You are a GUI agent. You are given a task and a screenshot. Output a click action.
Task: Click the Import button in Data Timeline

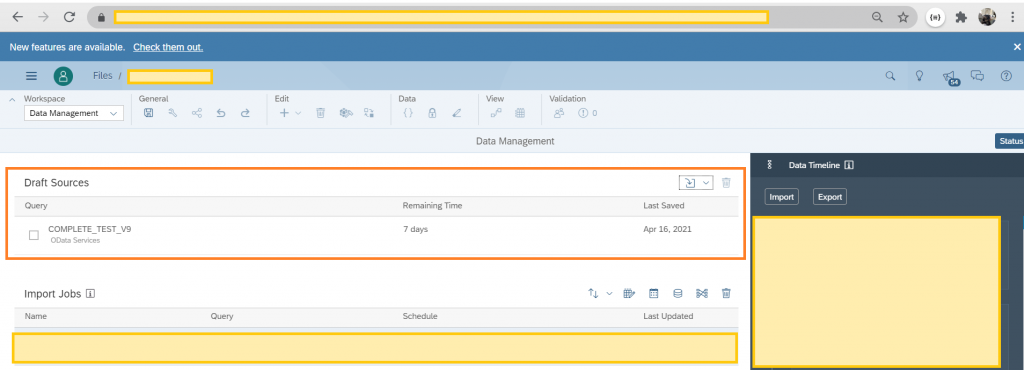(x=782, y=196)
